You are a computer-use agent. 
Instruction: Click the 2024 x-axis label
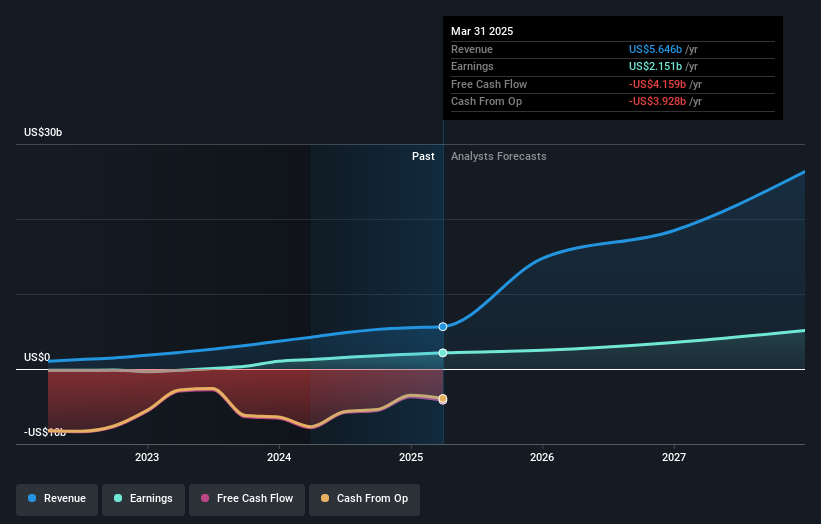279,458
